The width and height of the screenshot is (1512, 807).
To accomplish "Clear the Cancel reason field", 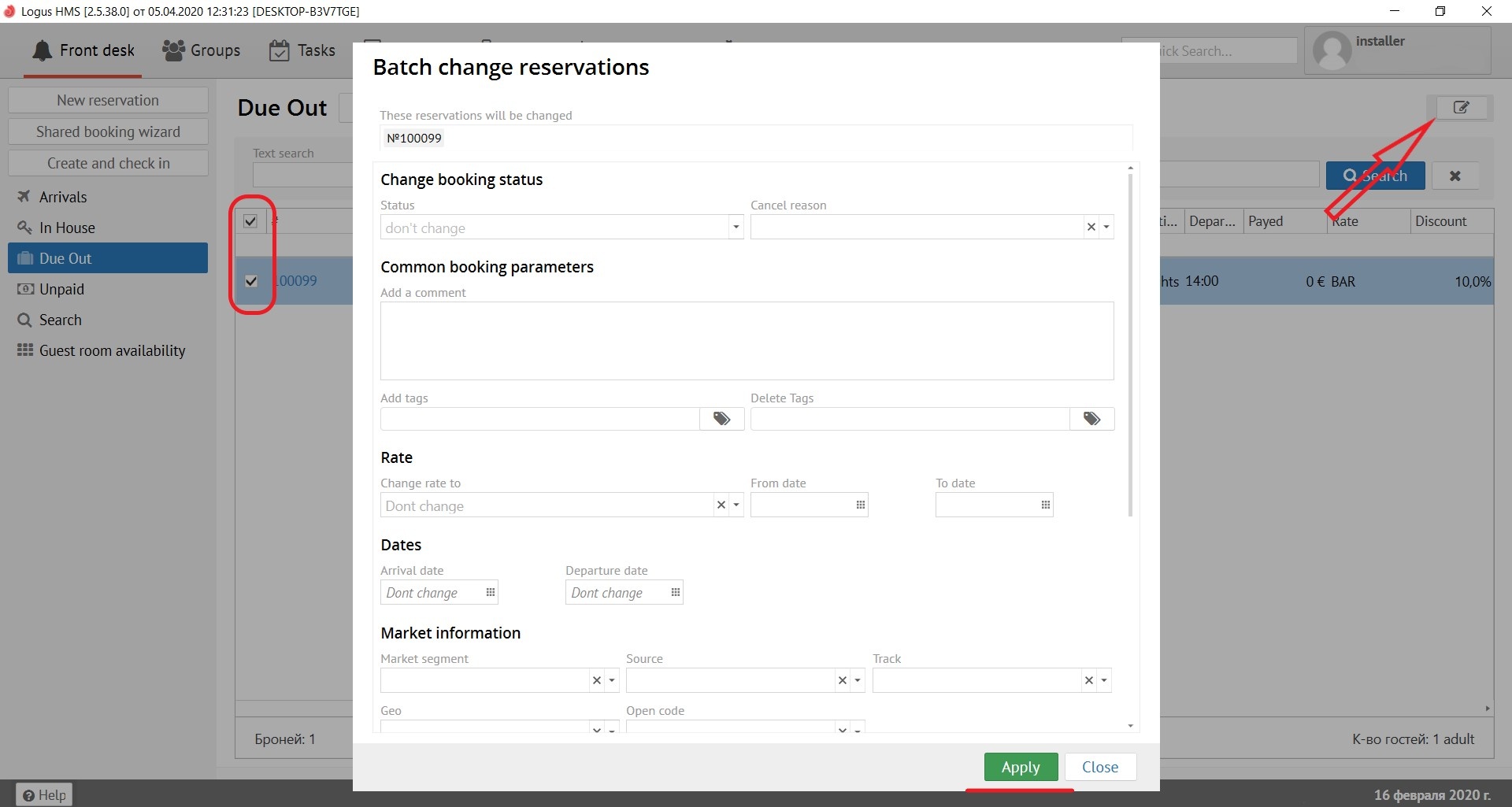I will (1091, 228).
